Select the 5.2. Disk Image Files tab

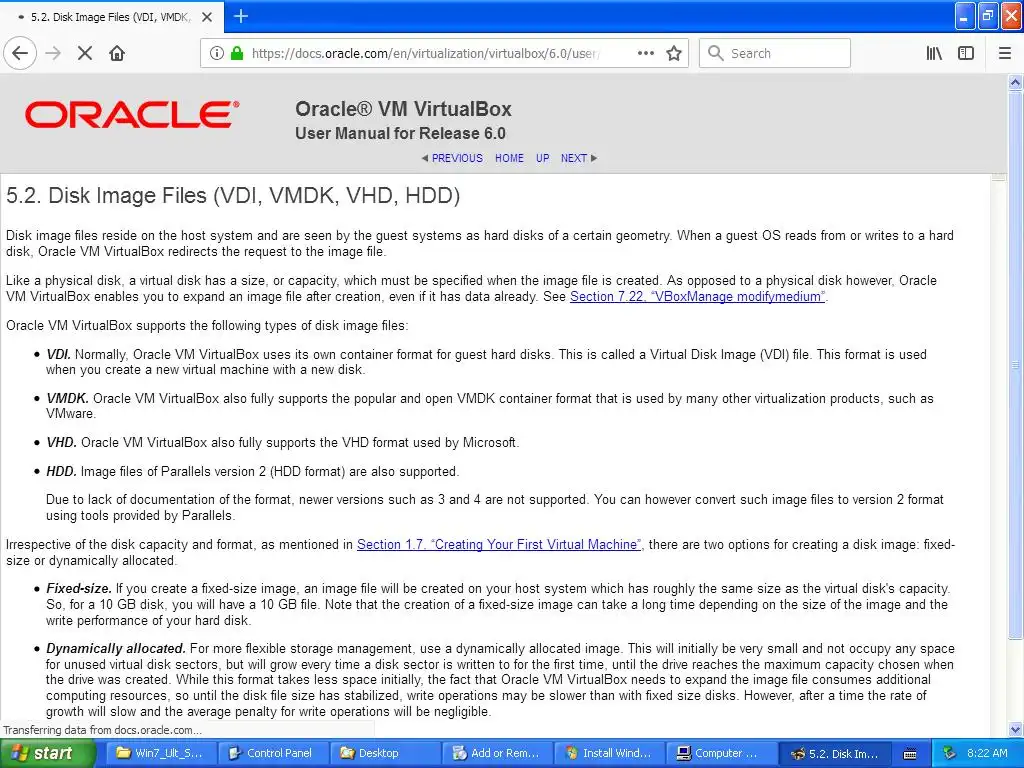112,17
